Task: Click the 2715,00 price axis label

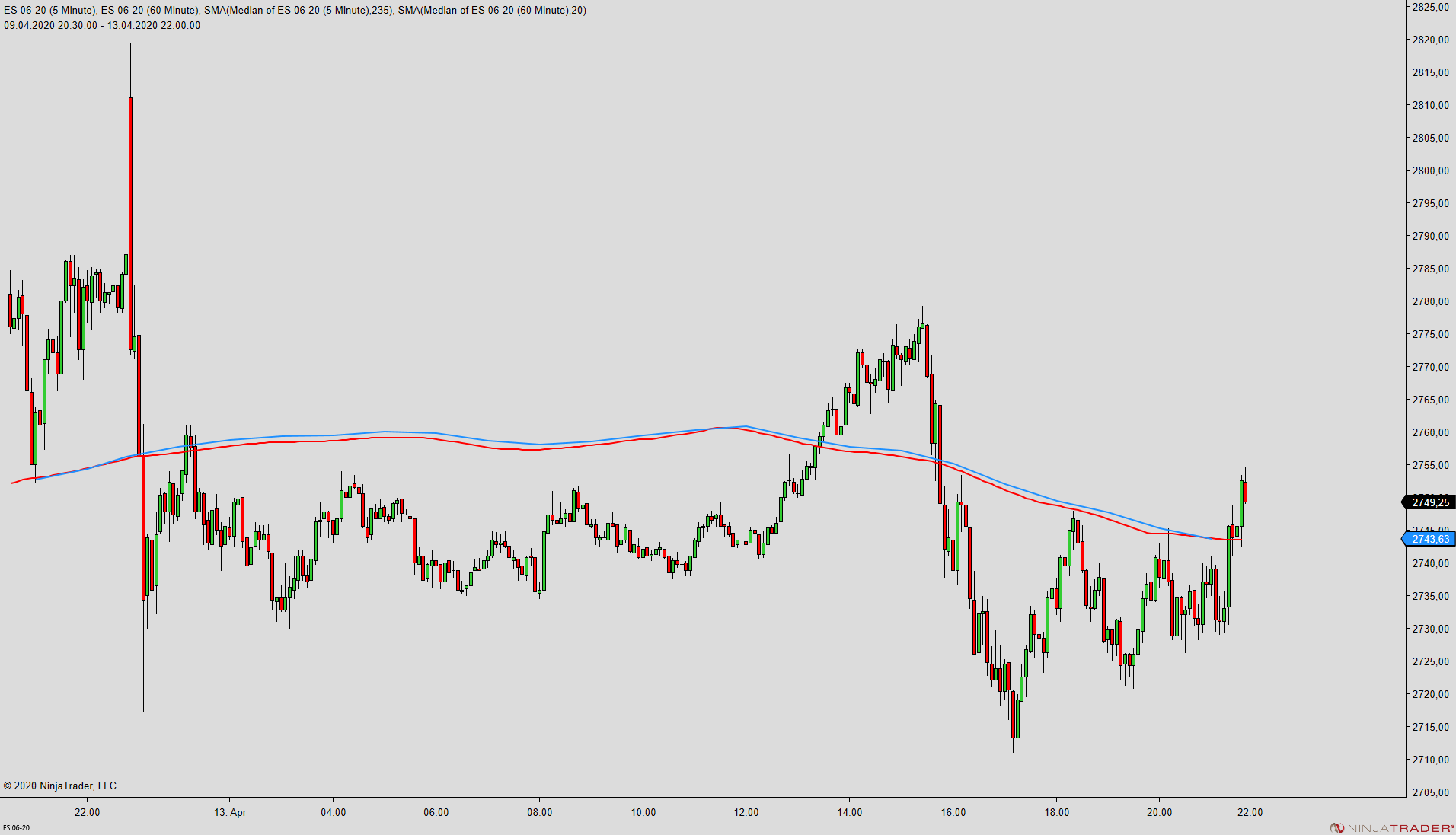Action: point(1430,727)
